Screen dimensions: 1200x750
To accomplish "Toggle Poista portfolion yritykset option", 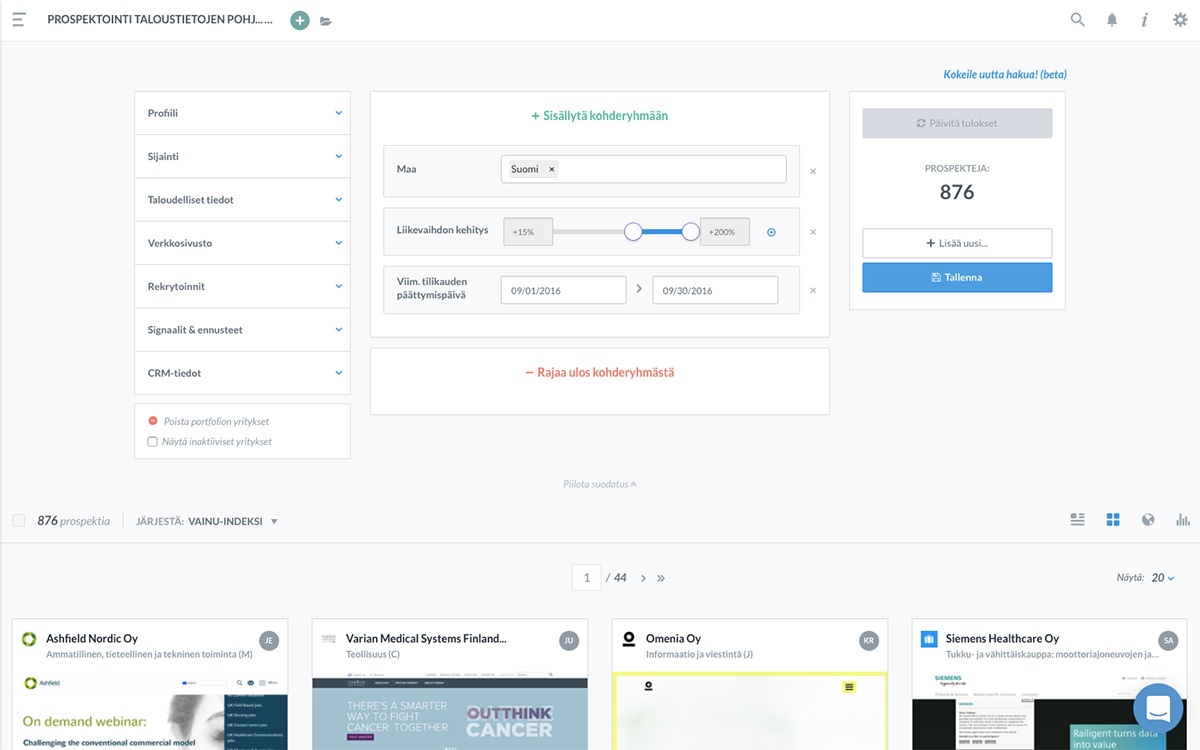I will 153,422.
